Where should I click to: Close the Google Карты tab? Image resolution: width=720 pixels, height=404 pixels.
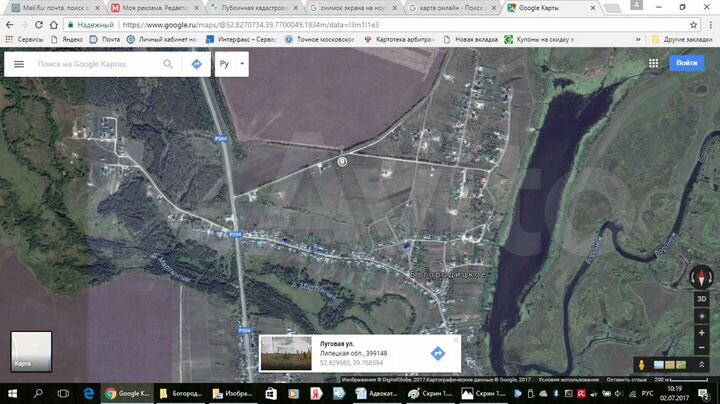click(x=592, y=8)
